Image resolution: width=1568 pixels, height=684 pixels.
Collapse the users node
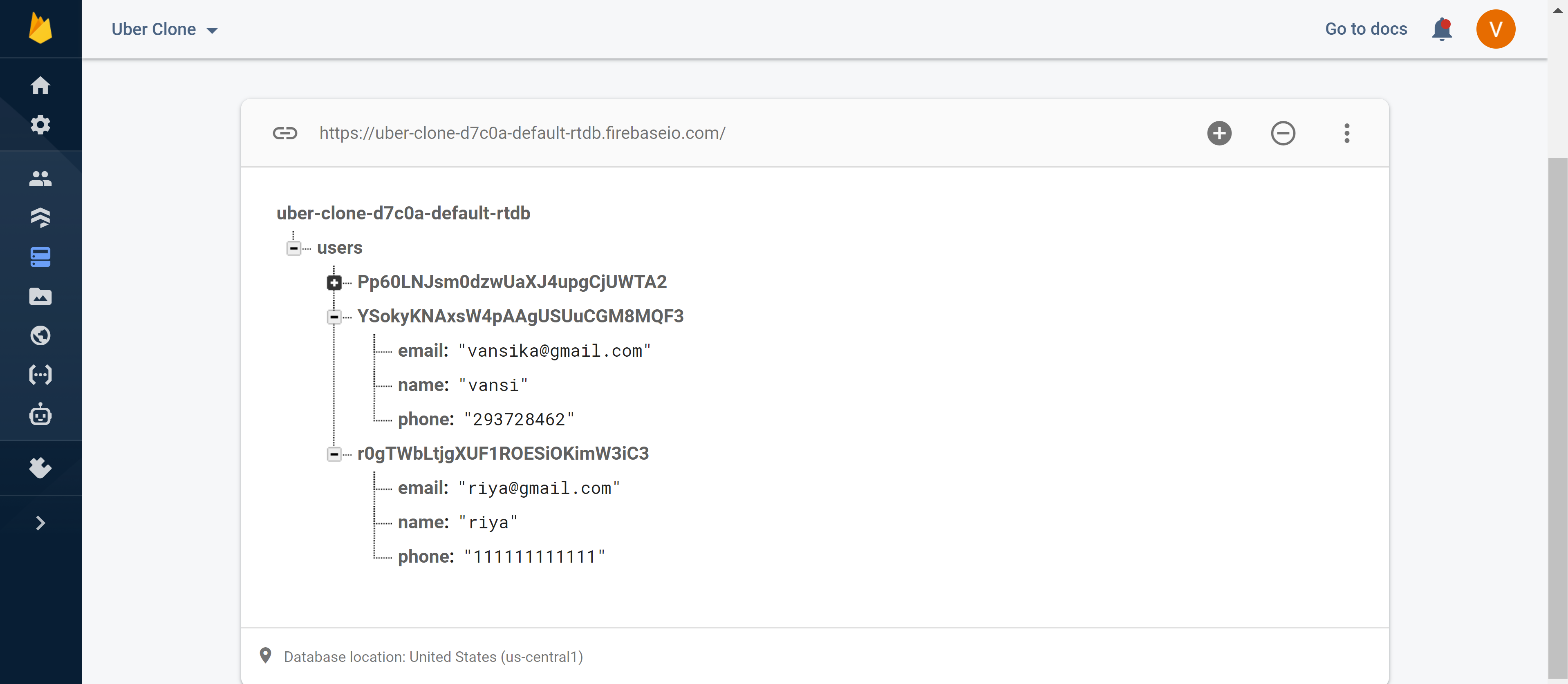[x=293, y=248]
